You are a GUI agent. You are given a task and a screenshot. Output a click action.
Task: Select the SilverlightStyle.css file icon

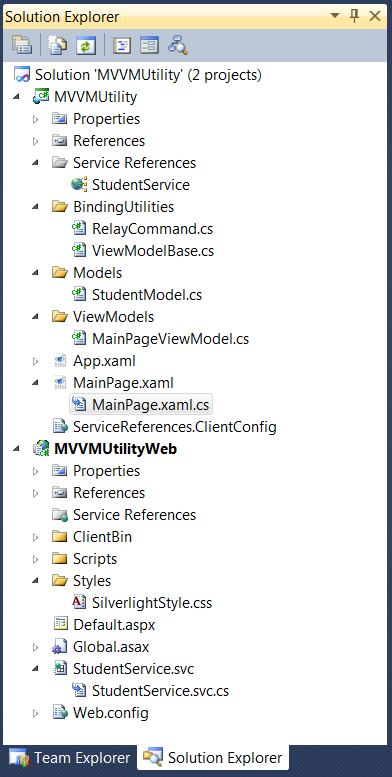coord(79,603)
